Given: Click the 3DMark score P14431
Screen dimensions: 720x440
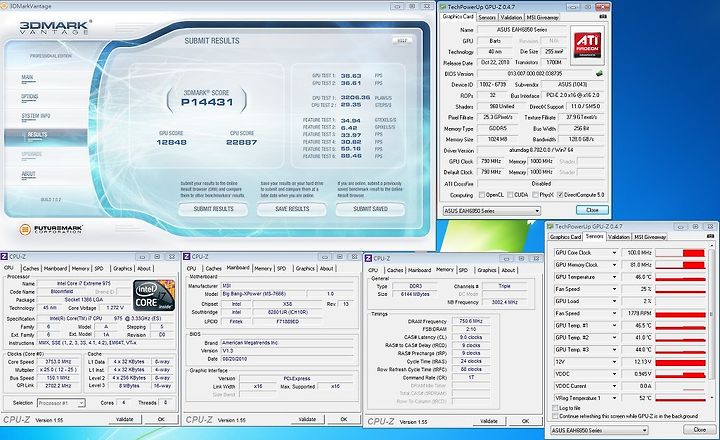Looking at the screenshot, I should click(207, 102).
